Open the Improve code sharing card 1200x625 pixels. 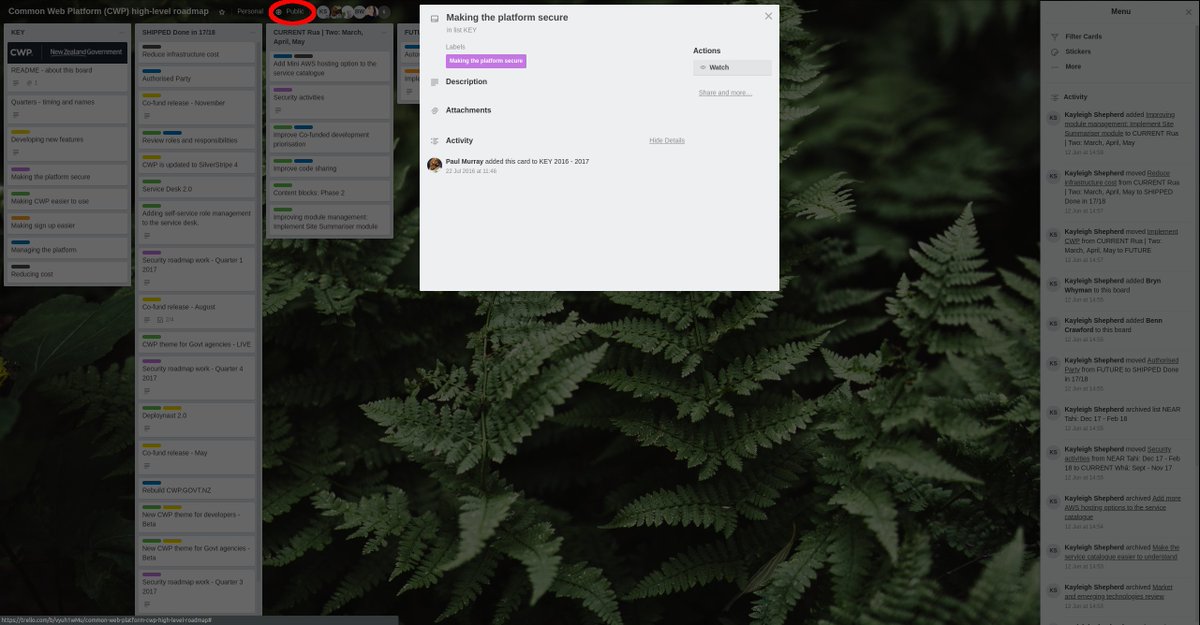(x=329, y=166)
